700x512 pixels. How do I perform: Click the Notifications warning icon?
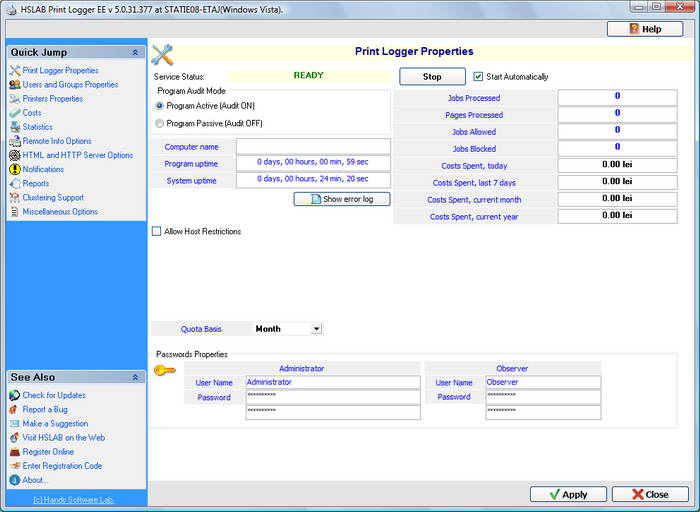coord(15,169)
